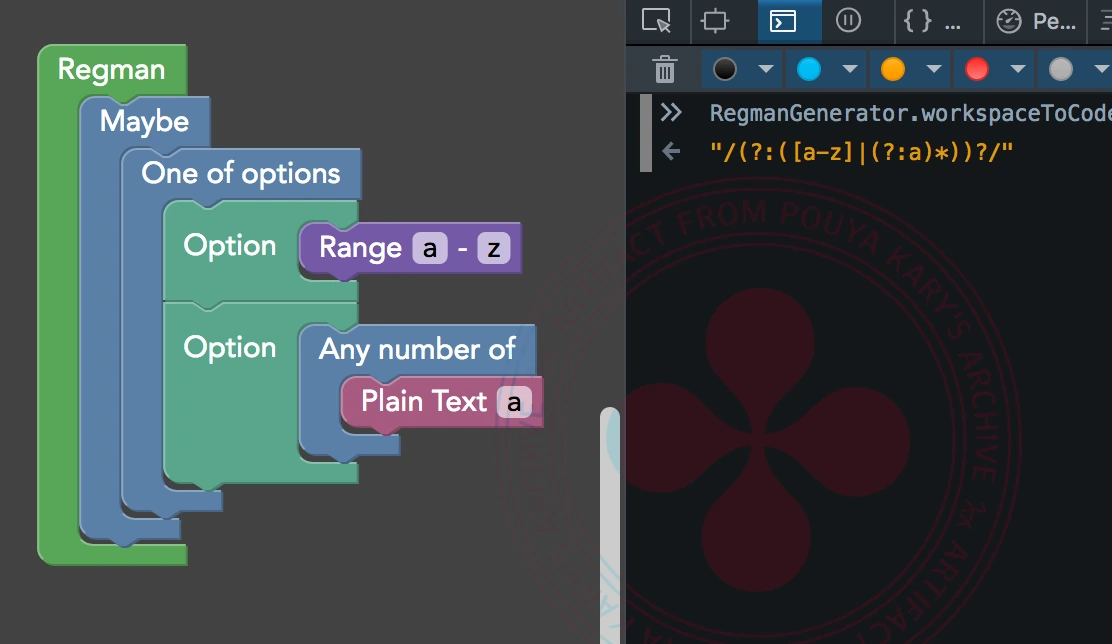This screenshot has height=644, width=1112.
Task: Expand dropdown arrow beside black filter
Action: click(766, 69)
